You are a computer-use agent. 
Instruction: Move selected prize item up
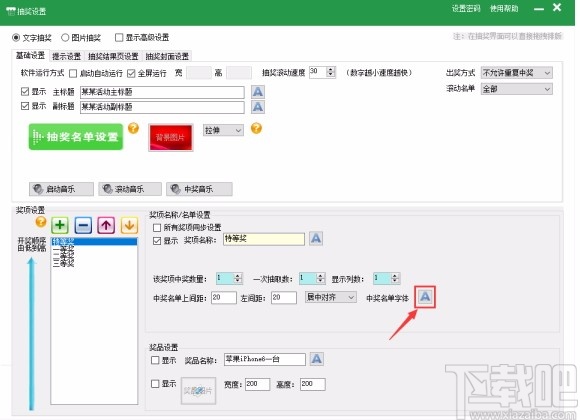pos(106,225)
